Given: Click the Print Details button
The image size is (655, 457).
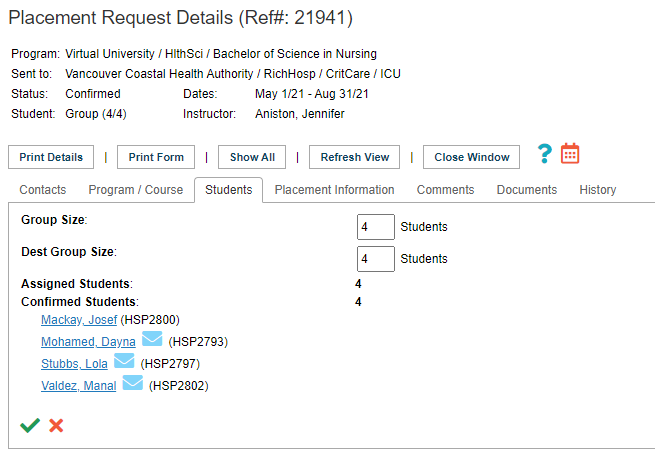Looking at the screenshot, I should pos(51,157).
